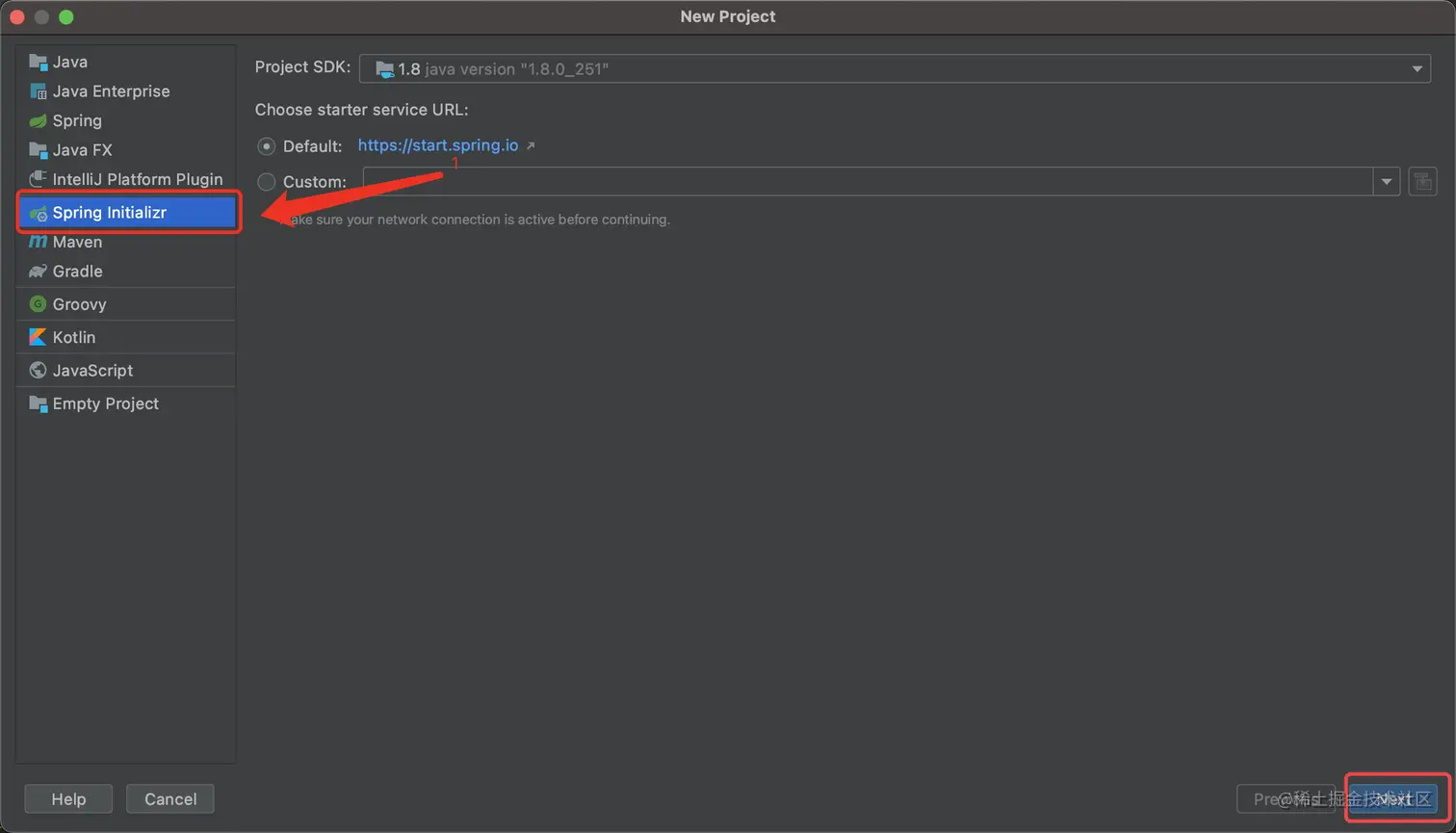Select the Default starter URL radio button
Viewport: 1456px width, 833px height.
pos(267,146)
